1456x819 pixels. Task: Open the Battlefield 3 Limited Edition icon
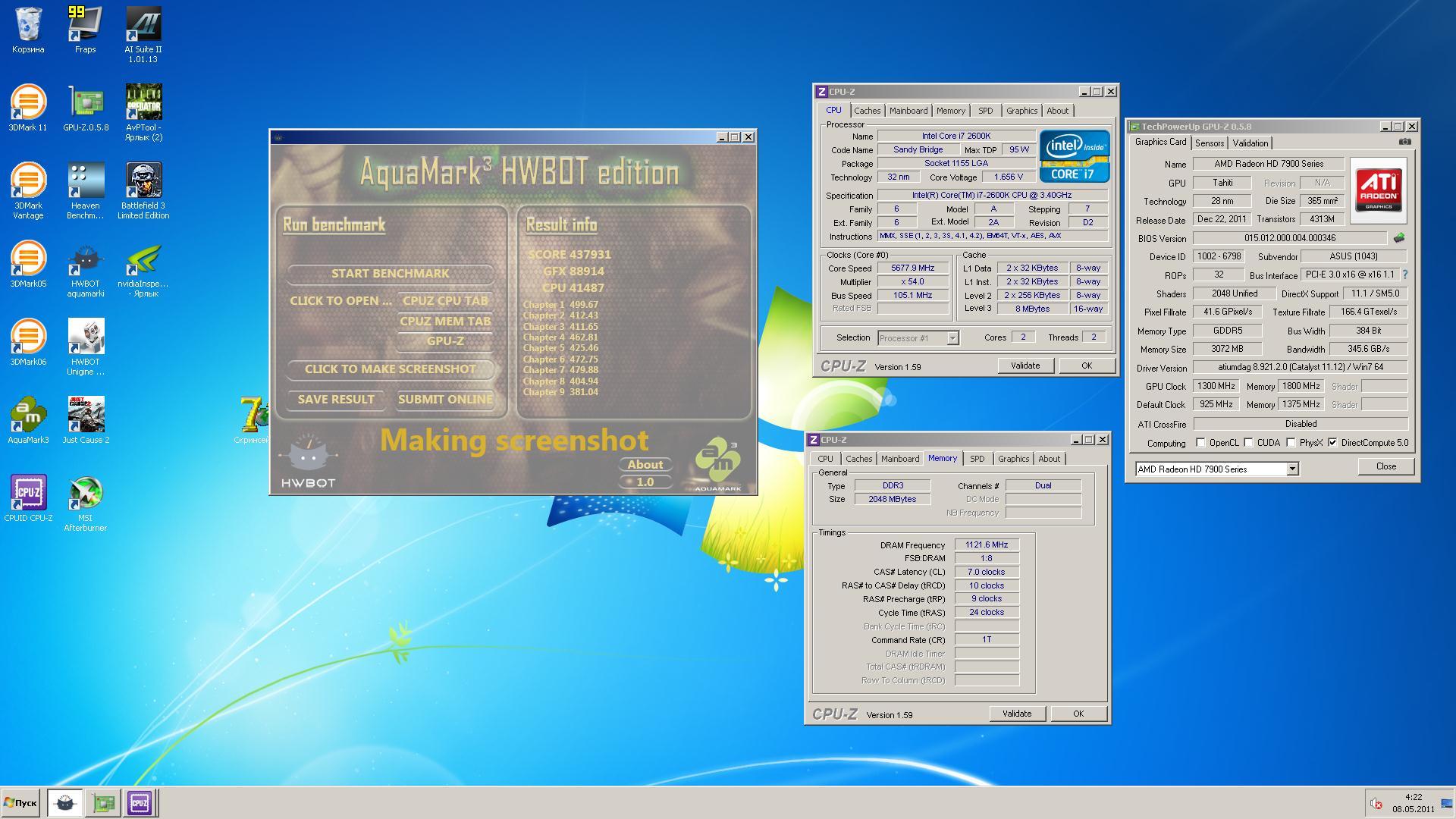tap(143, 190)
